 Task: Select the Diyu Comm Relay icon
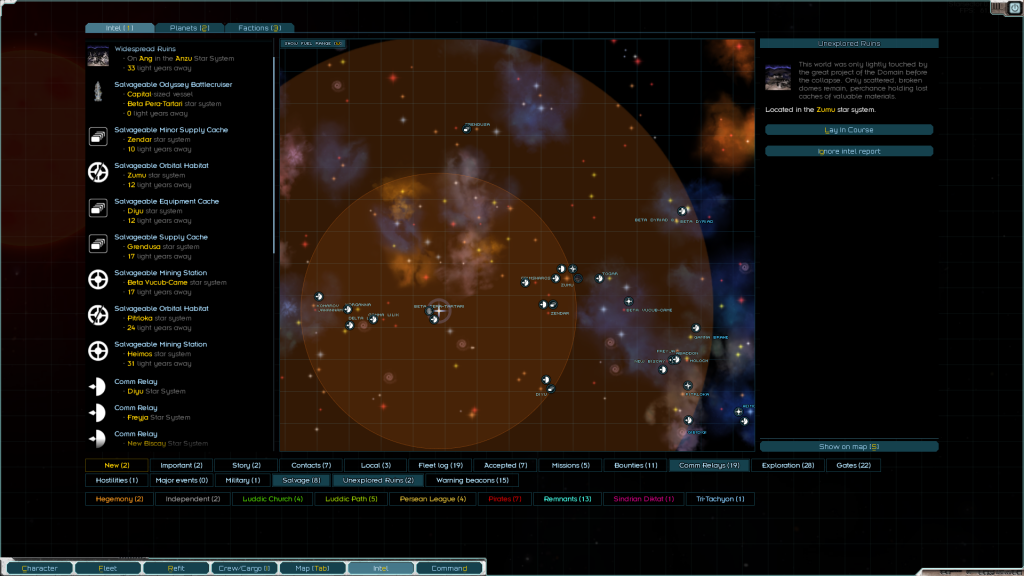click(98, 386)
